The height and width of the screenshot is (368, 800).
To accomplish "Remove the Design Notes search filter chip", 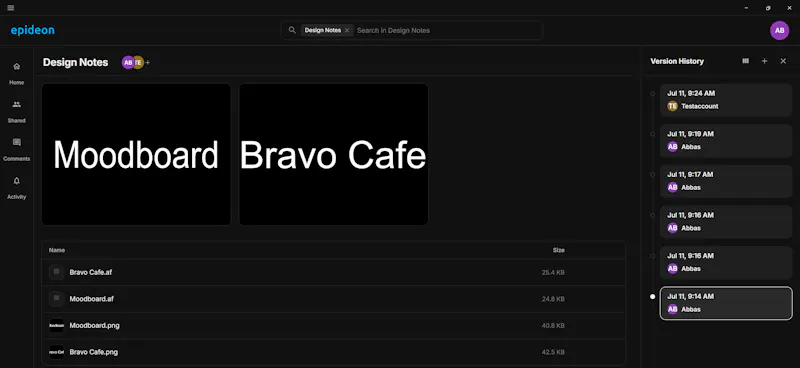I will 347,30.
